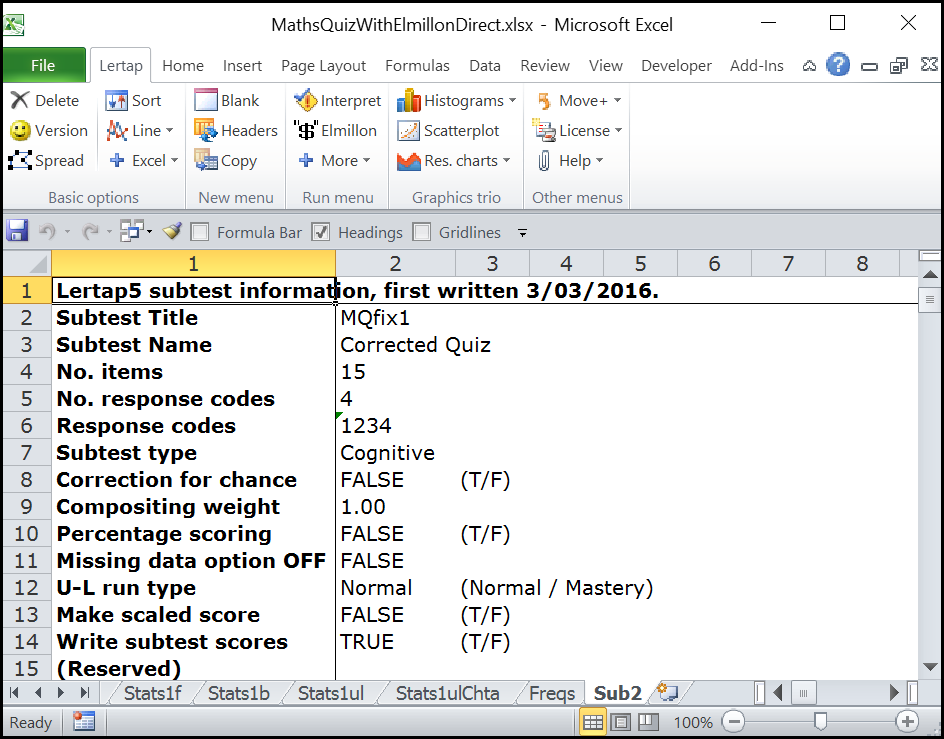
Task: Click the vertical scrollbar thumb
Action: tap(929, 299)
